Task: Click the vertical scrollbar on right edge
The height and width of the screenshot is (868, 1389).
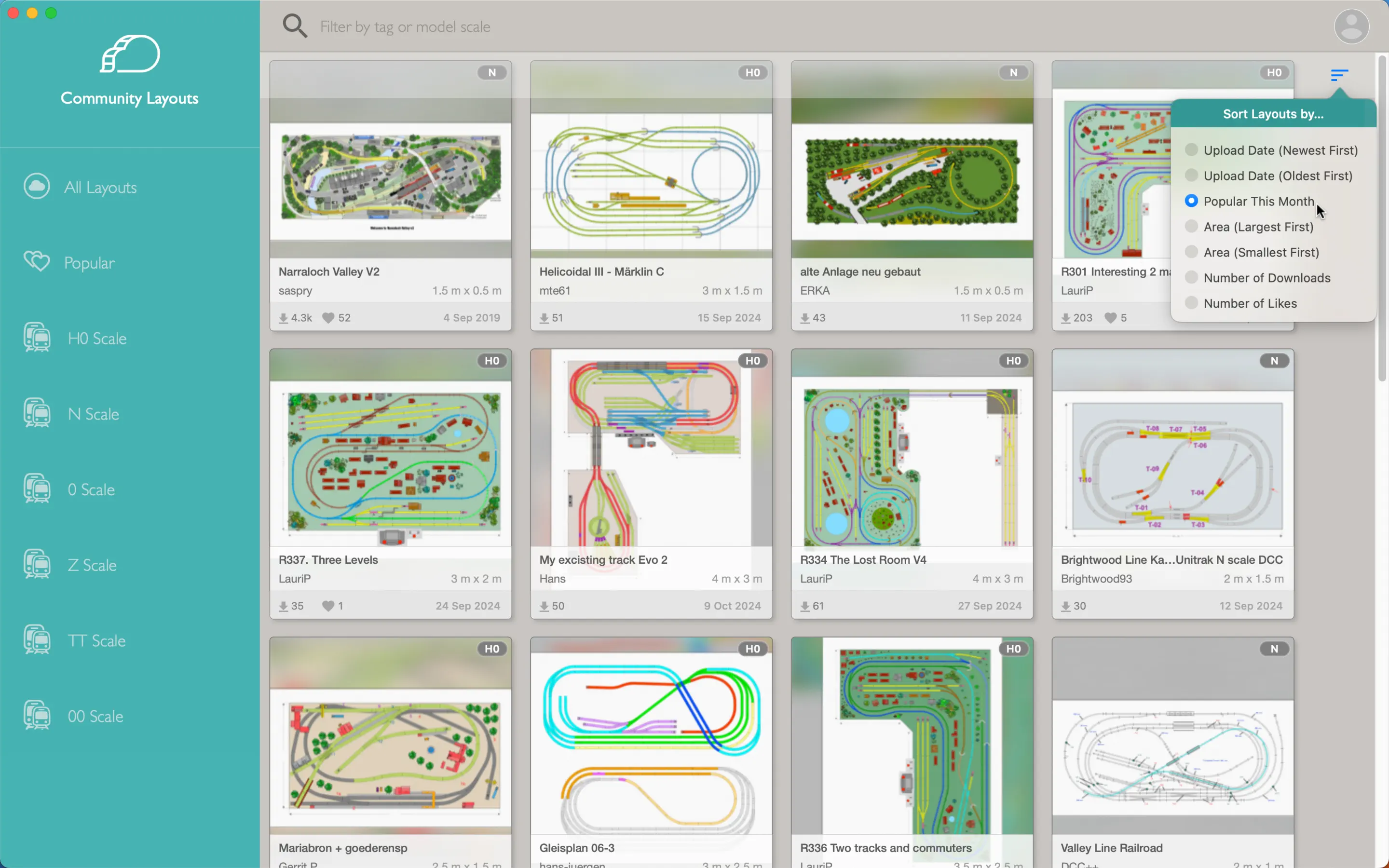Action: (x=1382, y=218)
